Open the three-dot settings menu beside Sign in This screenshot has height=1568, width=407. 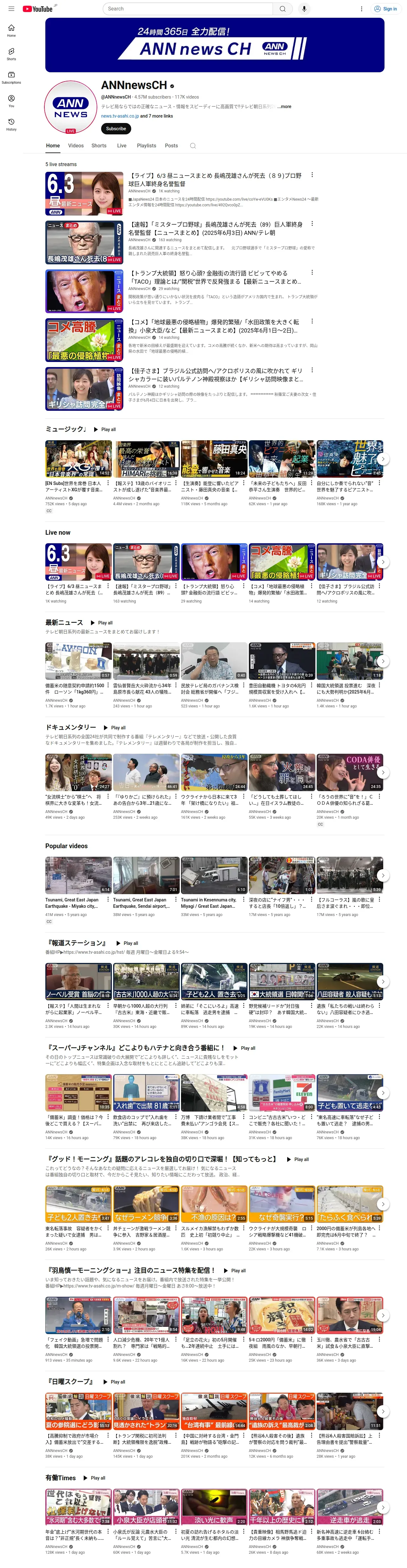click(x=361, y=9)
